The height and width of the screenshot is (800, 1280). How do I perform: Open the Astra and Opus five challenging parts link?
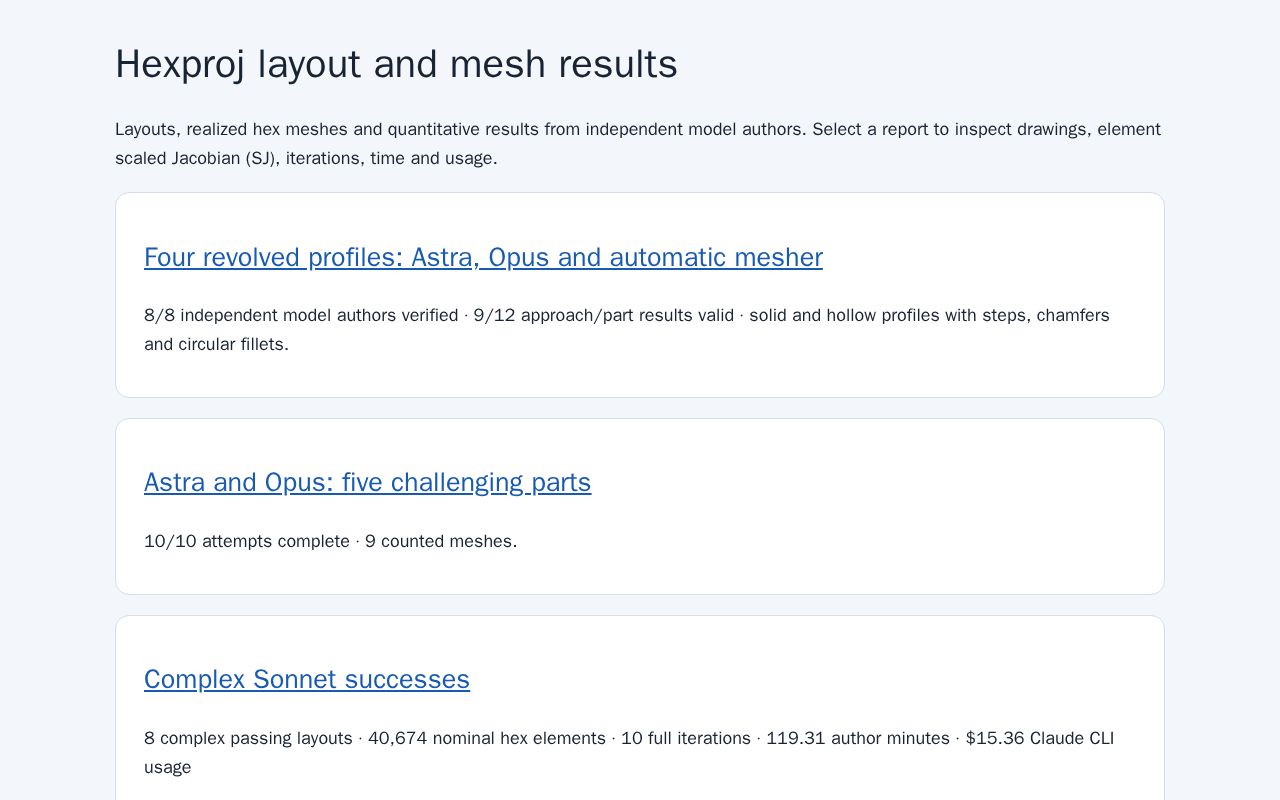(x=367, y=482)
